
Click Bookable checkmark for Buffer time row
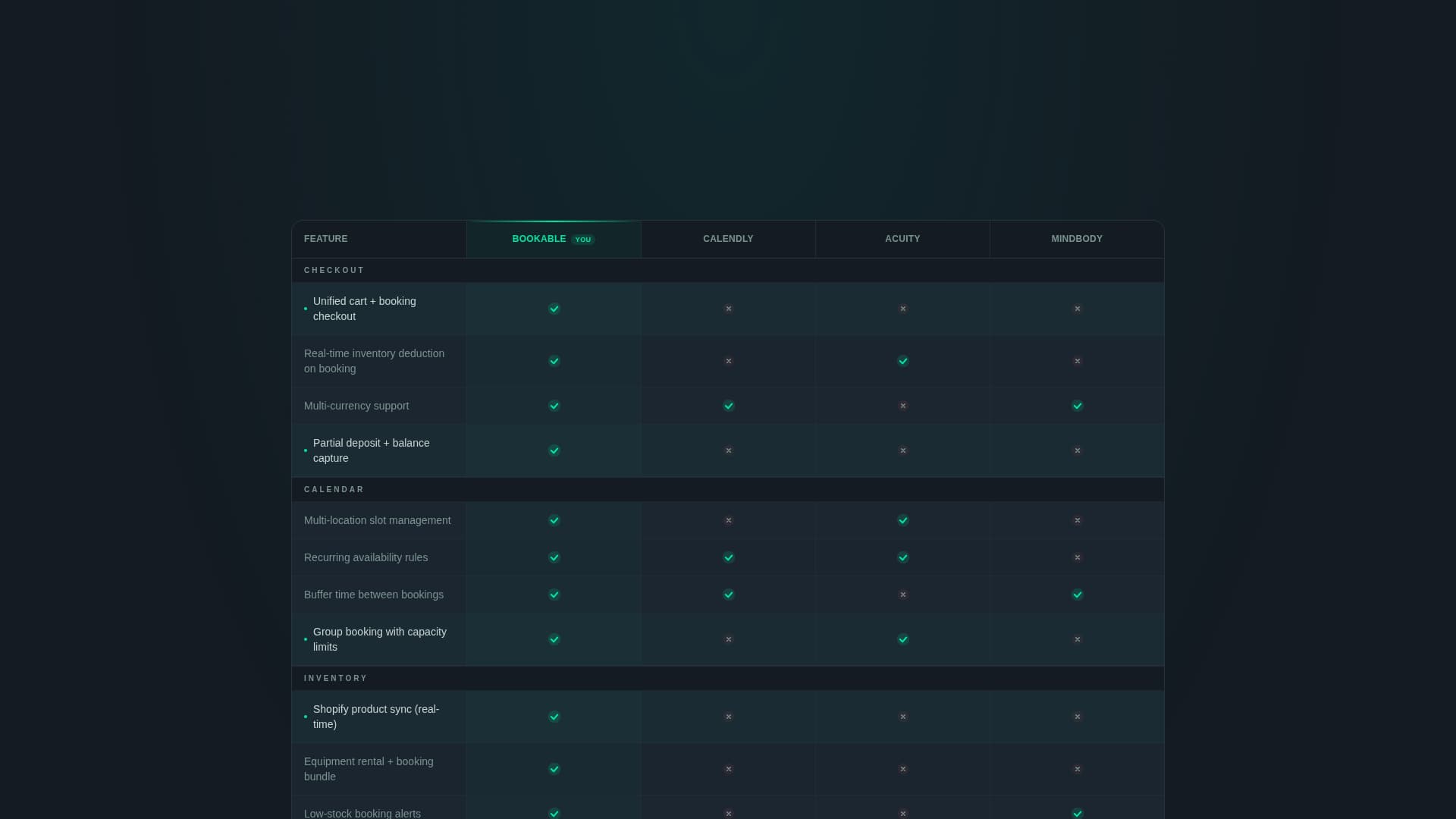click(554, 595)
